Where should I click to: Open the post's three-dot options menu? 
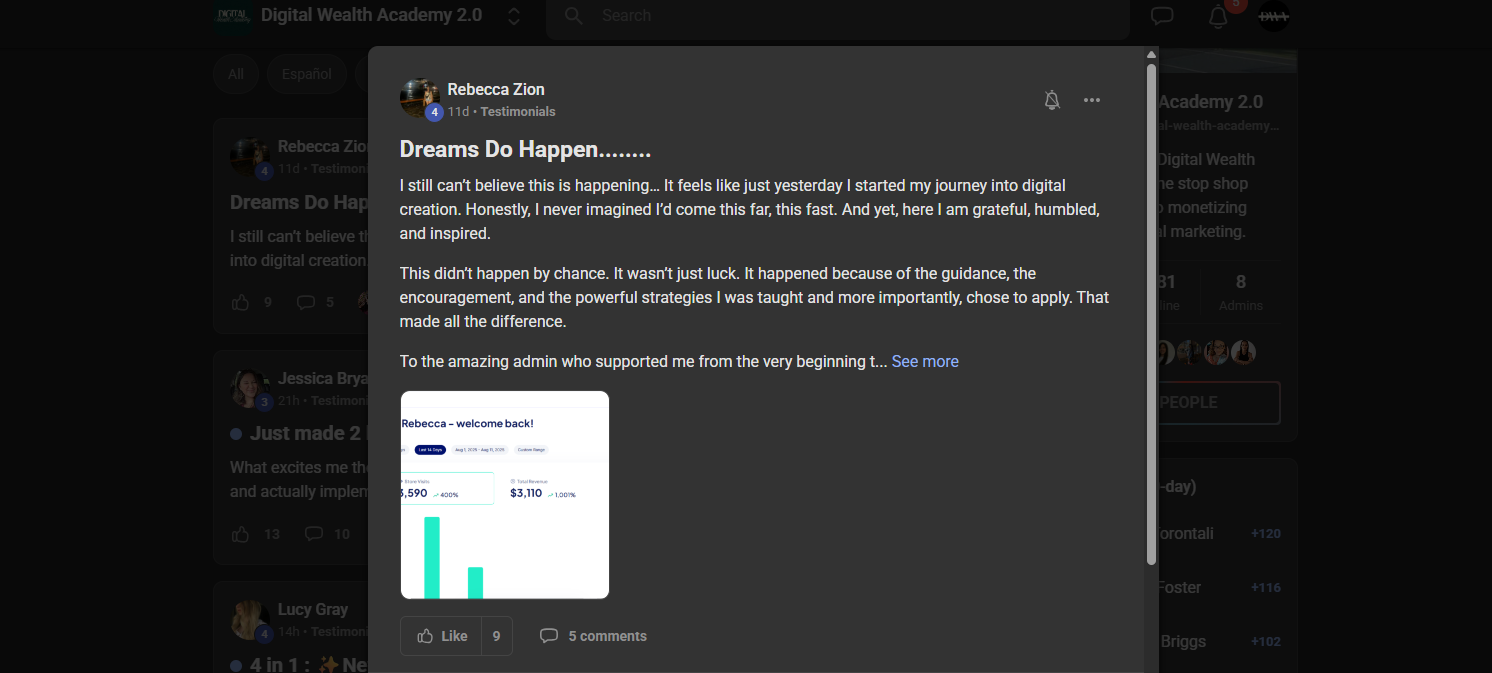[x=1092, y=100]
